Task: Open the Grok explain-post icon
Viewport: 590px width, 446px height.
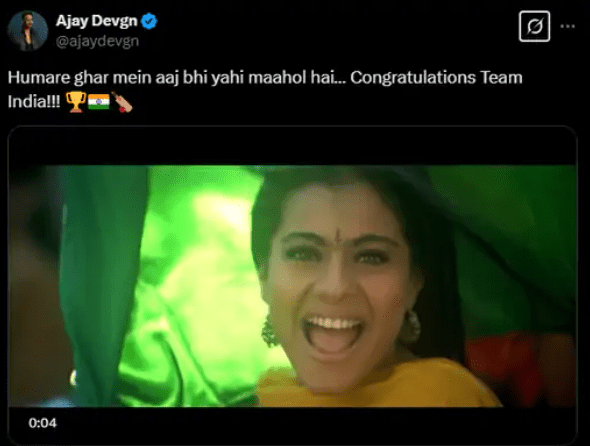Action: point(534,26)
